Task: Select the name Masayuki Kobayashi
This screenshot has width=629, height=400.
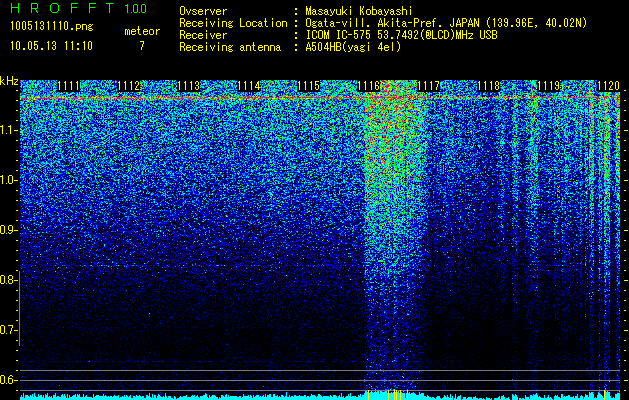Action: click(x=359, y=11)
